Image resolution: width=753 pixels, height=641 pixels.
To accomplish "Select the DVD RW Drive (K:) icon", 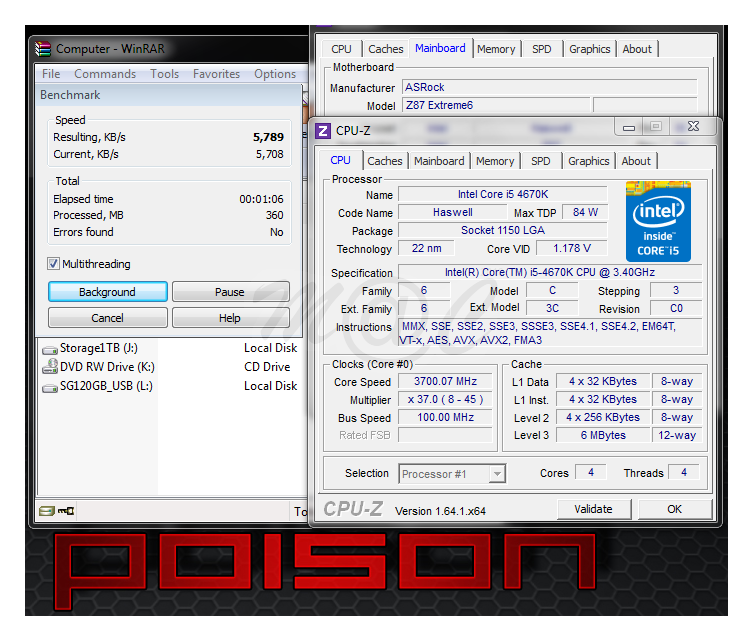I will (x=49, y=367).
